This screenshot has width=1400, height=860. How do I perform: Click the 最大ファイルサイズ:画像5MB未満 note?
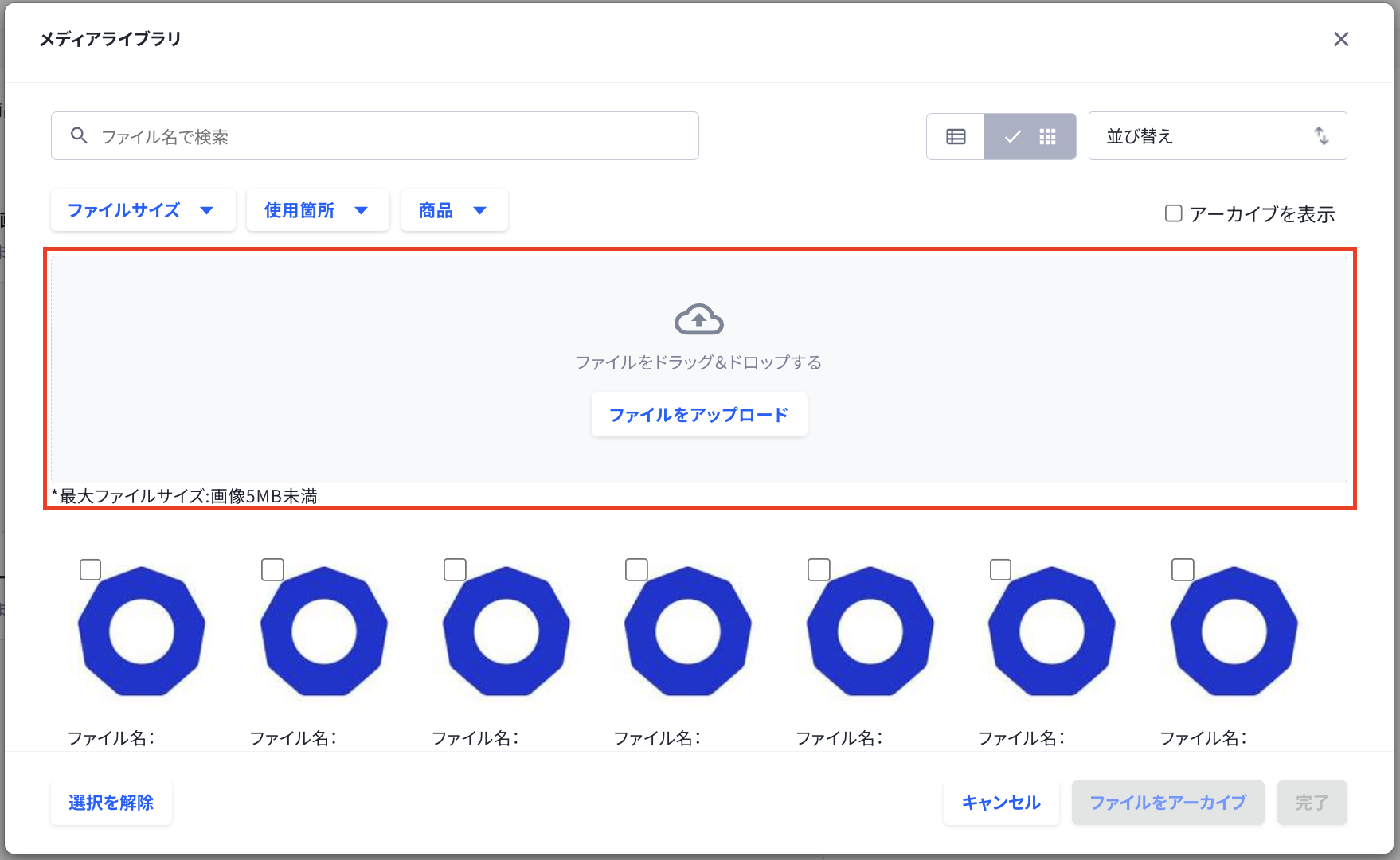185,496
